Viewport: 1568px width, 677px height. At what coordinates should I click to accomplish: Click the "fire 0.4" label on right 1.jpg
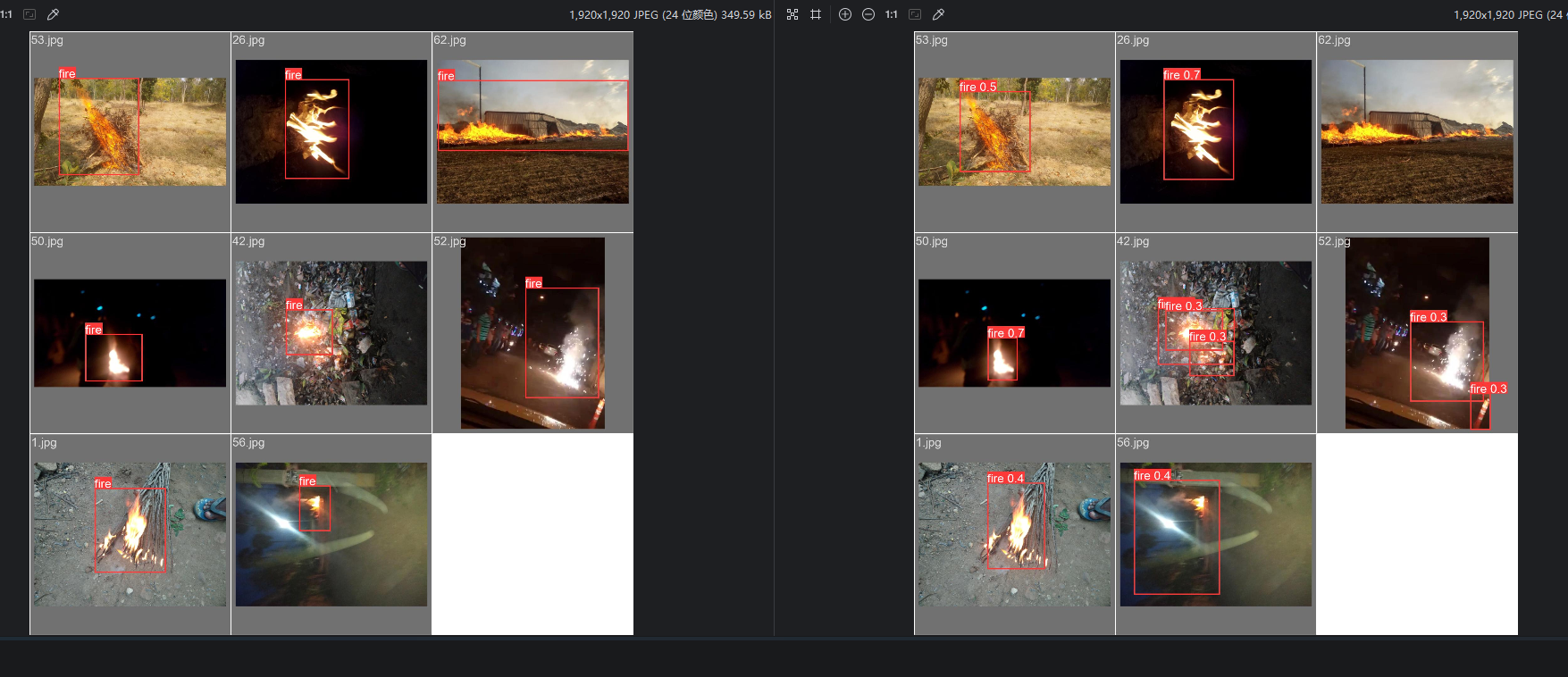[1006, 479]
